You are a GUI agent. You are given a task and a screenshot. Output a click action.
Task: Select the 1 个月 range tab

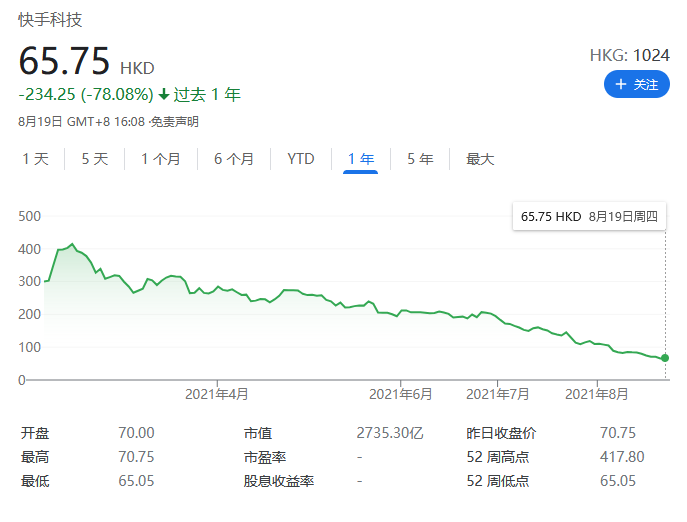coord(161,159)
